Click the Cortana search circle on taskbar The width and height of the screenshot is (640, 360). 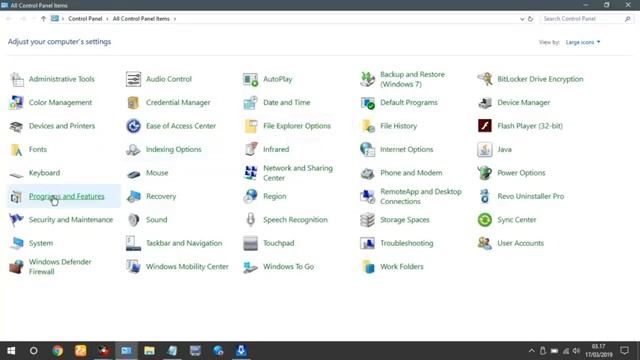[x=33, y=351]
